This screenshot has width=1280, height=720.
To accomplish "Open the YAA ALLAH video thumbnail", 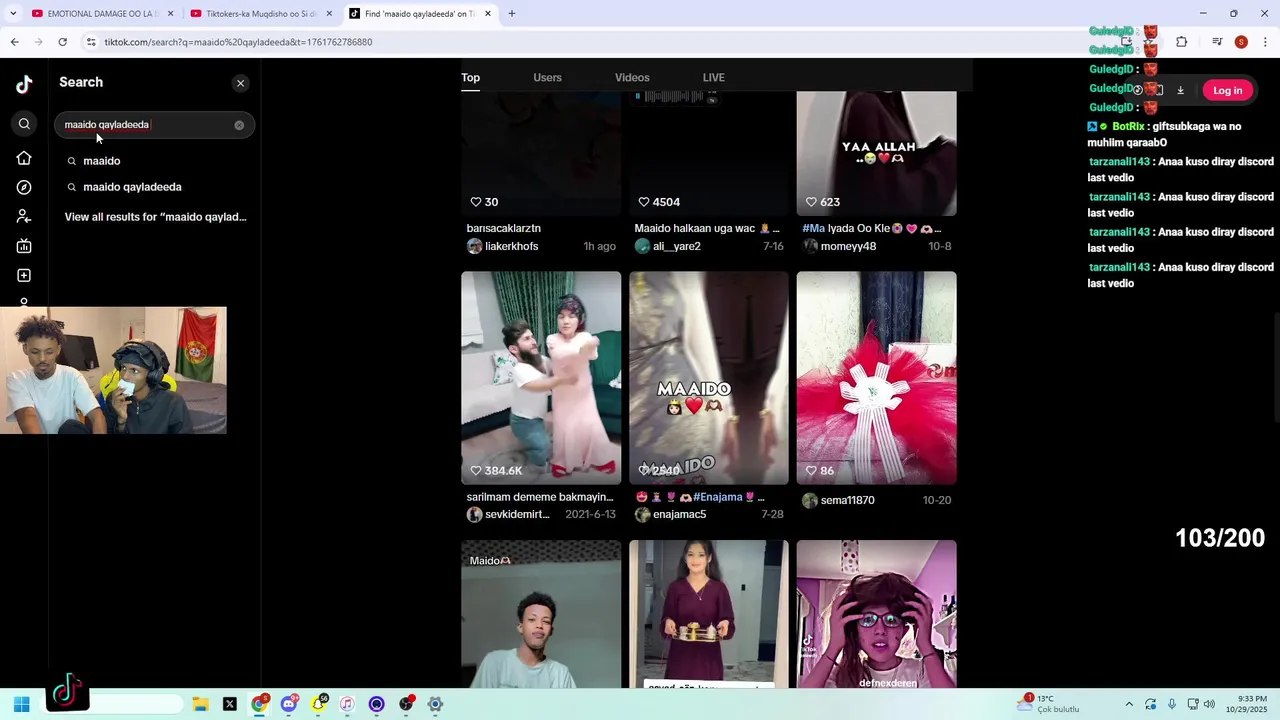I will coord(877,153).
